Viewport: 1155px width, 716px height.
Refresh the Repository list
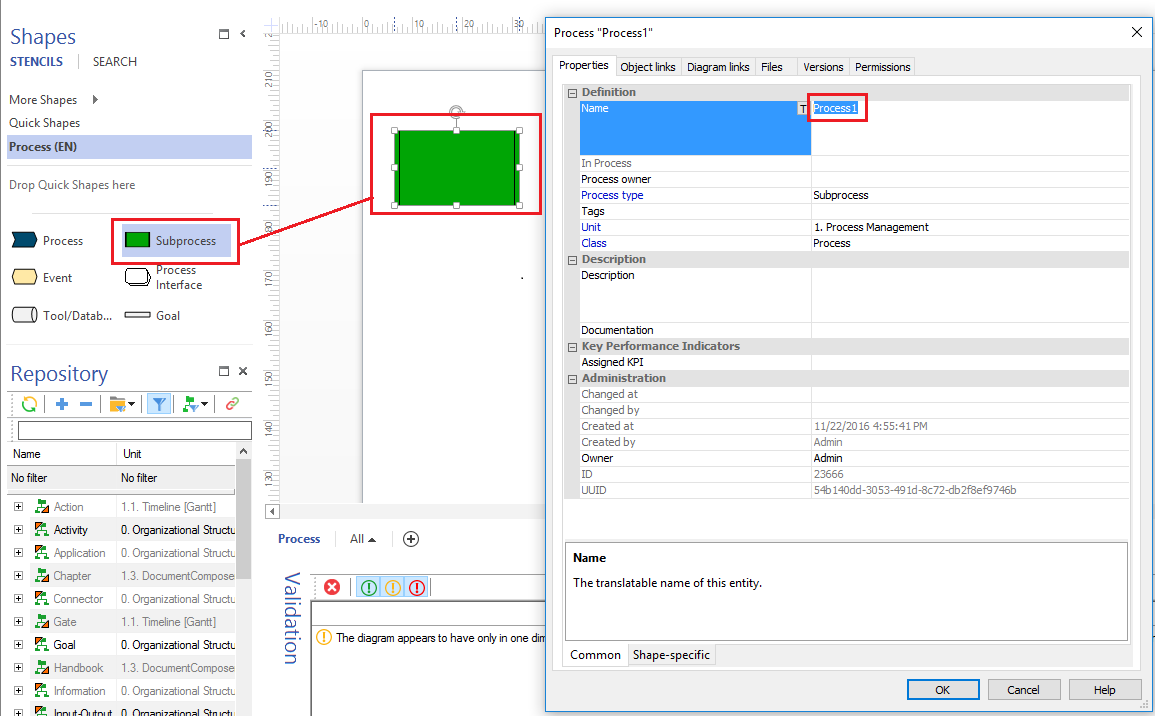[x=29, y=404]
